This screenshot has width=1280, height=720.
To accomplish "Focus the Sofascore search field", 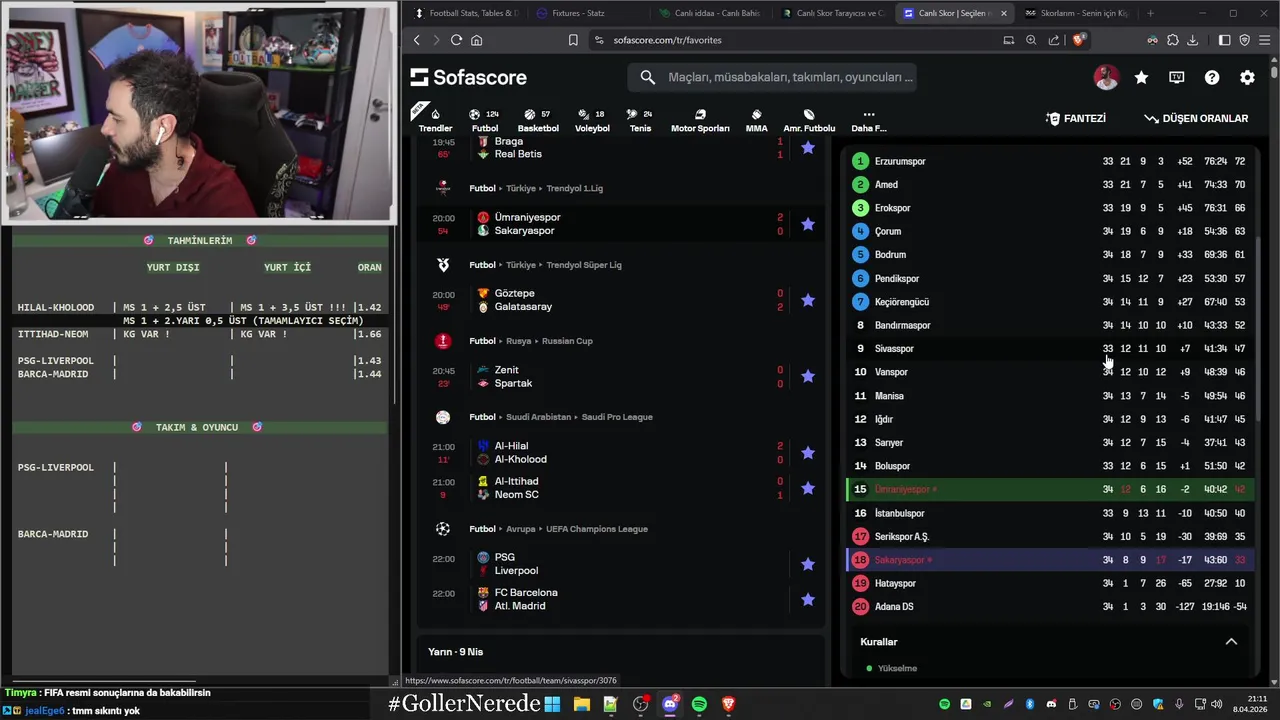I will (771, 77).
